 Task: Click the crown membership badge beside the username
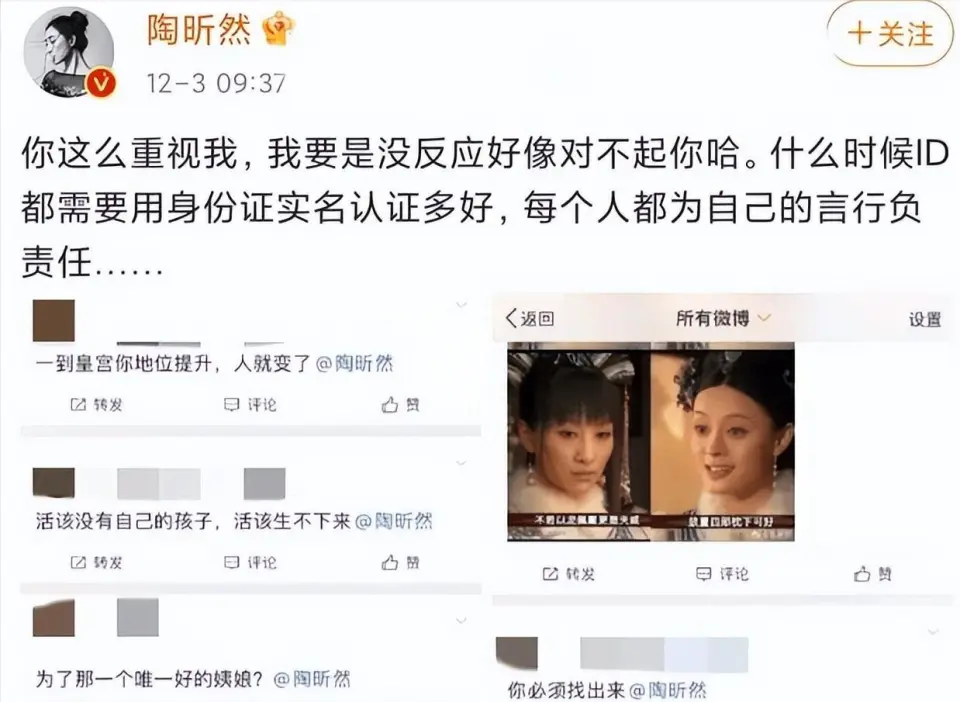[x=278, y=29]
